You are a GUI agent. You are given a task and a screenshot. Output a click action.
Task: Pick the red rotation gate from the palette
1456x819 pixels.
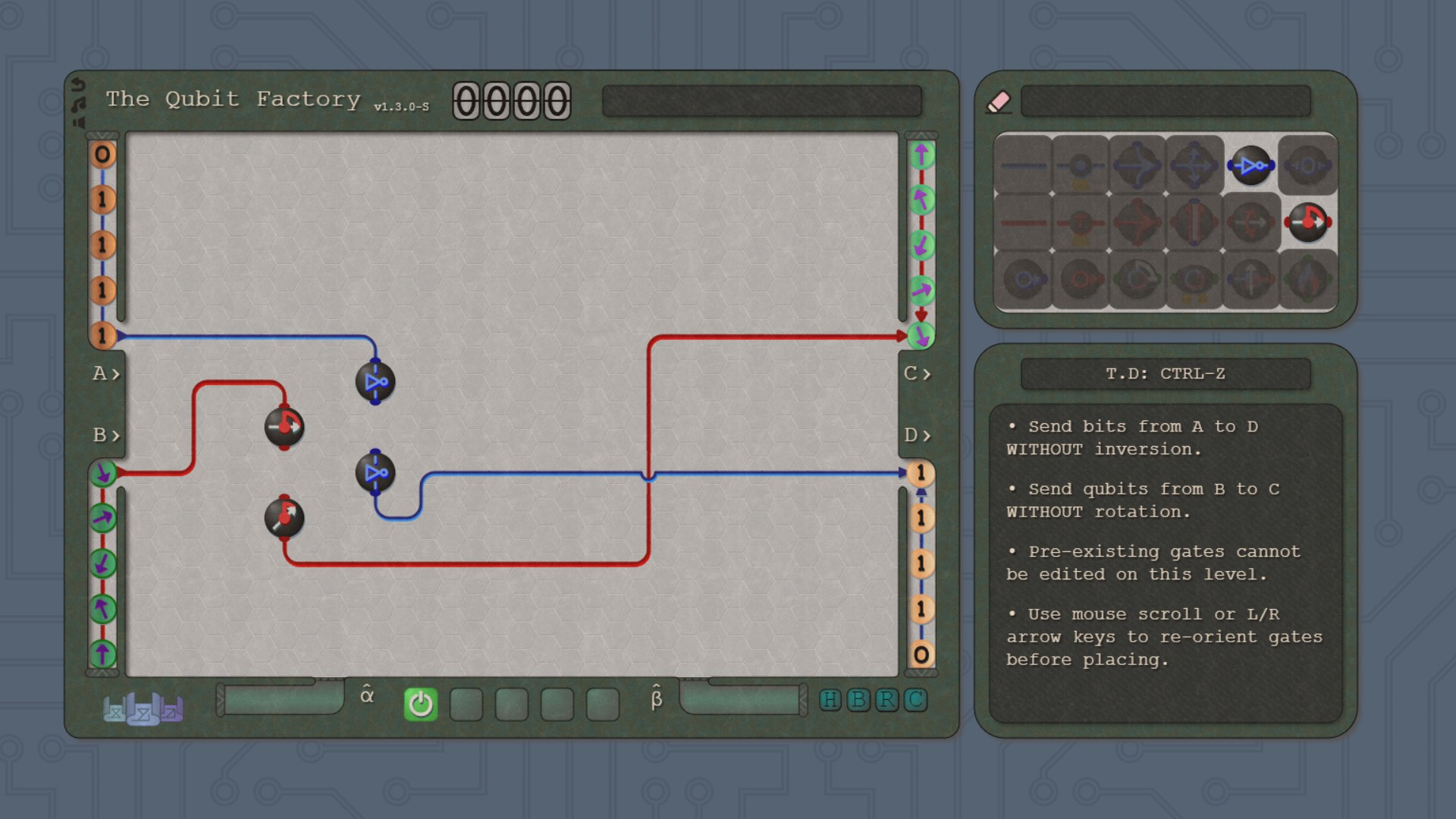pos(1308,222)
